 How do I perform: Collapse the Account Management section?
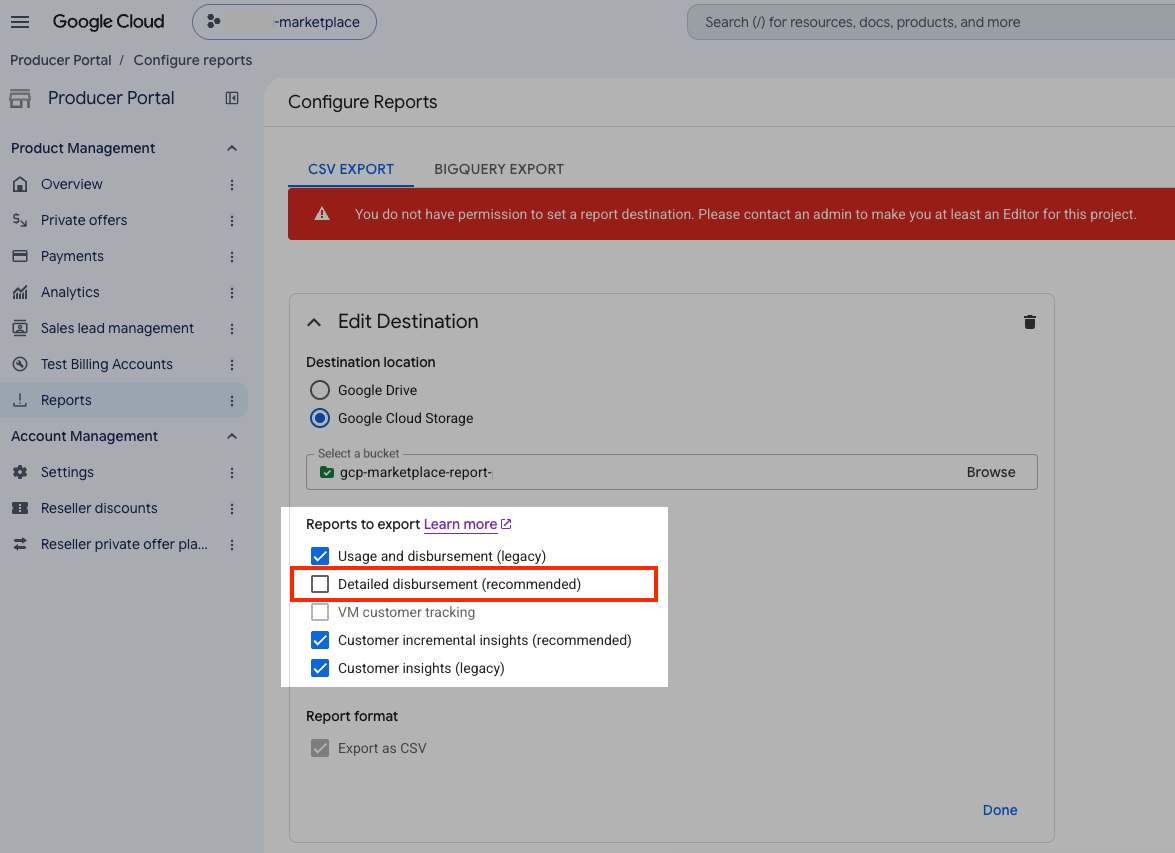coord(232,436)
